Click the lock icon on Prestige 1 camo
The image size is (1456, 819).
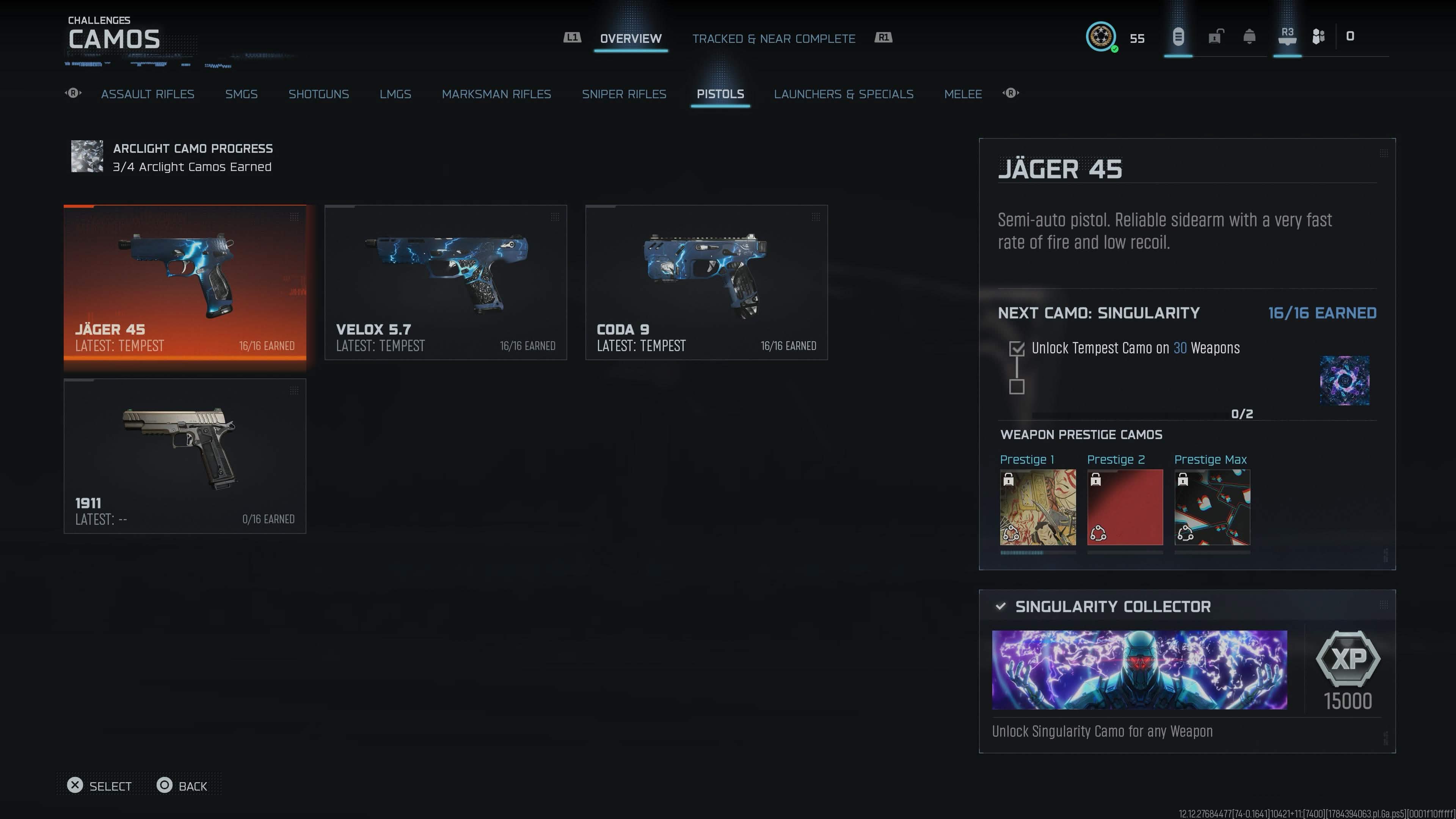click(1008, 480)
